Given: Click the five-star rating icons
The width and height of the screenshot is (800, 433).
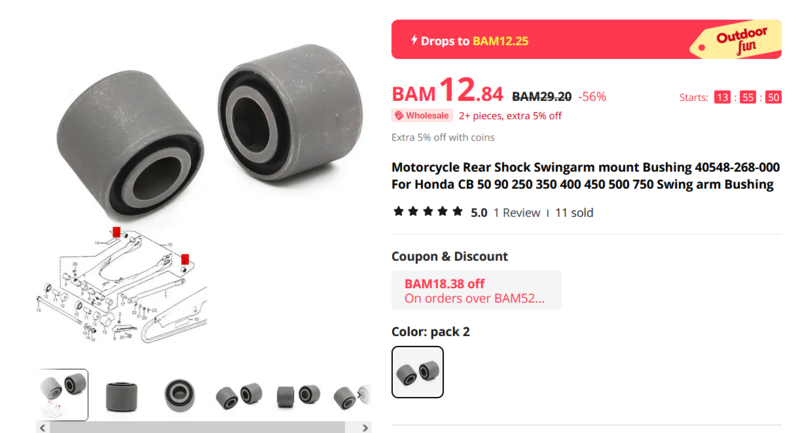Looking at the screenshot, I should click(428, 212).
